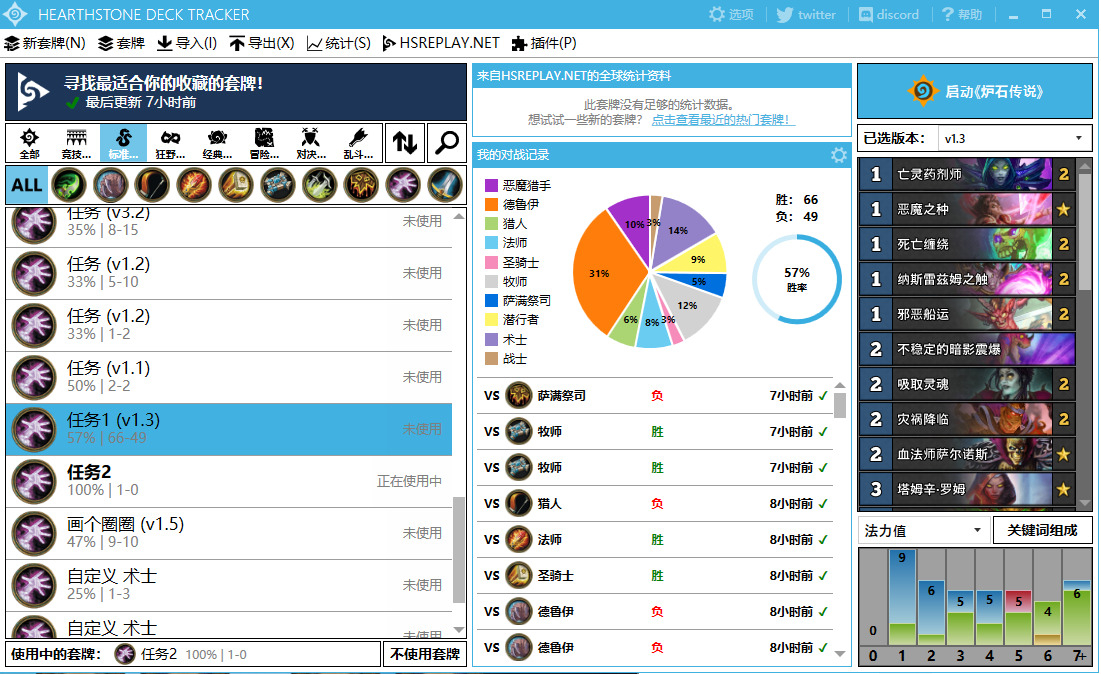The height and width of the screenshot is (674, 1101).
Task: Filter decks by Paladin class icon
Action: [x=236, y=185]
